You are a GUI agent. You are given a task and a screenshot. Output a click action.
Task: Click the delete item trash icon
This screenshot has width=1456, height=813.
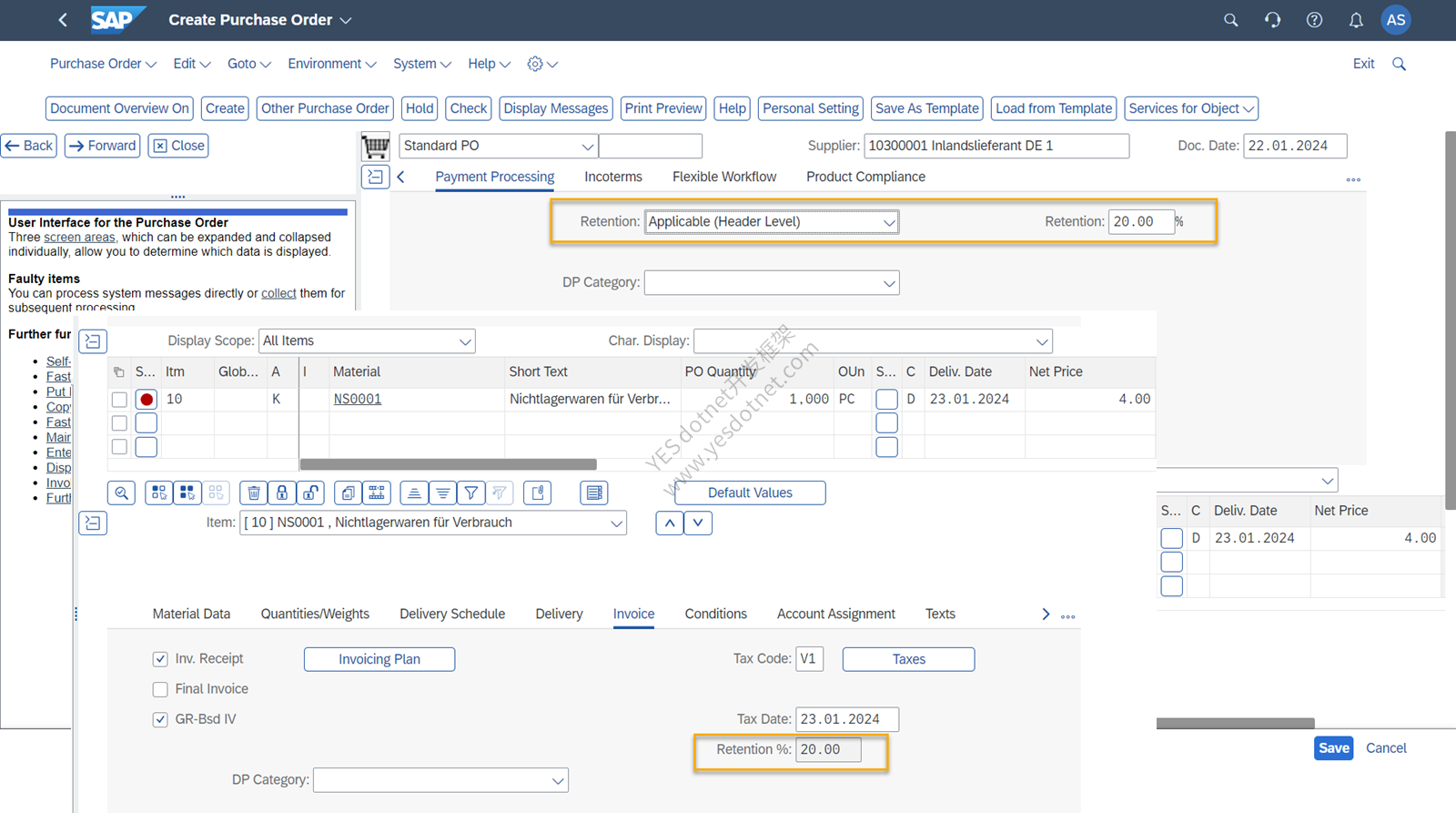[254, 493]
